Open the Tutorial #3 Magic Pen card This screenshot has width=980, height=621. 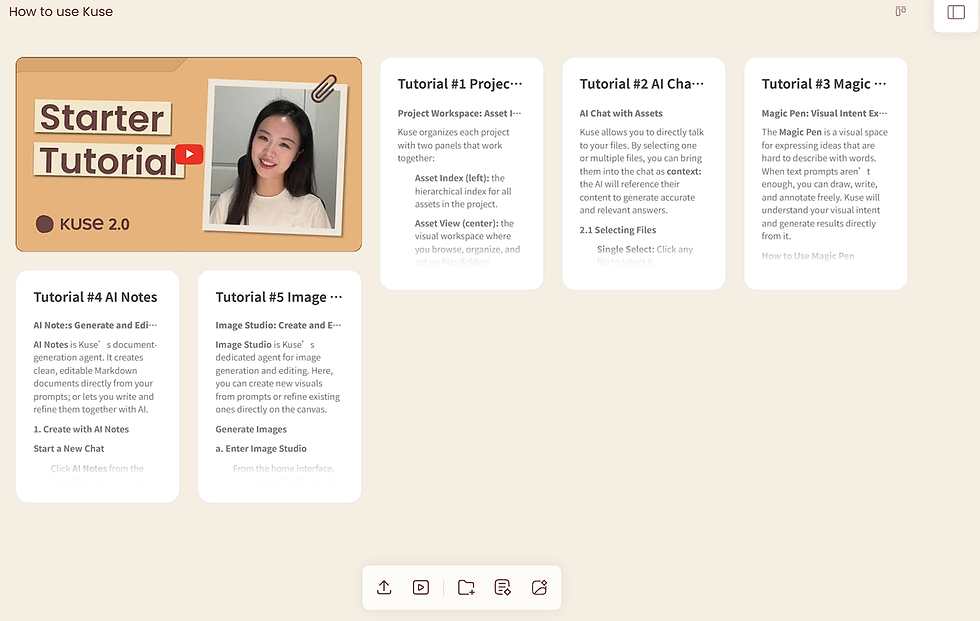pyautogui.click(x=825, y=173)
